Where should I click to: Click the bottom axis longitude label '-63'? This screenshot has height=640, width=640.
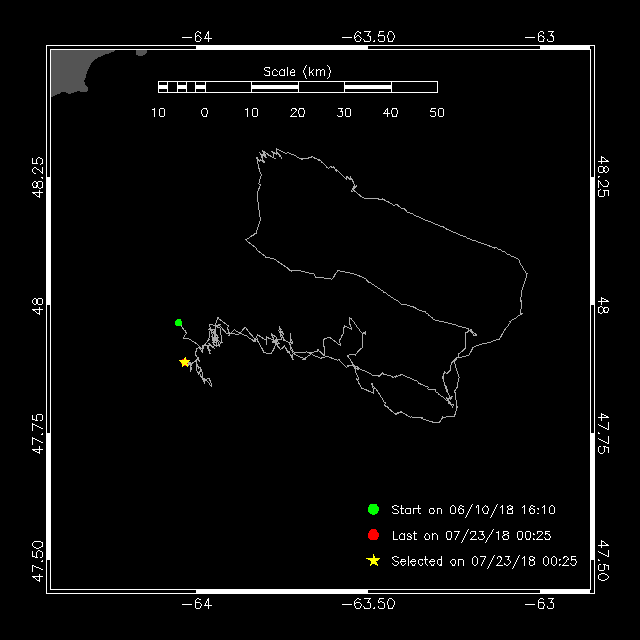(540, 604)
